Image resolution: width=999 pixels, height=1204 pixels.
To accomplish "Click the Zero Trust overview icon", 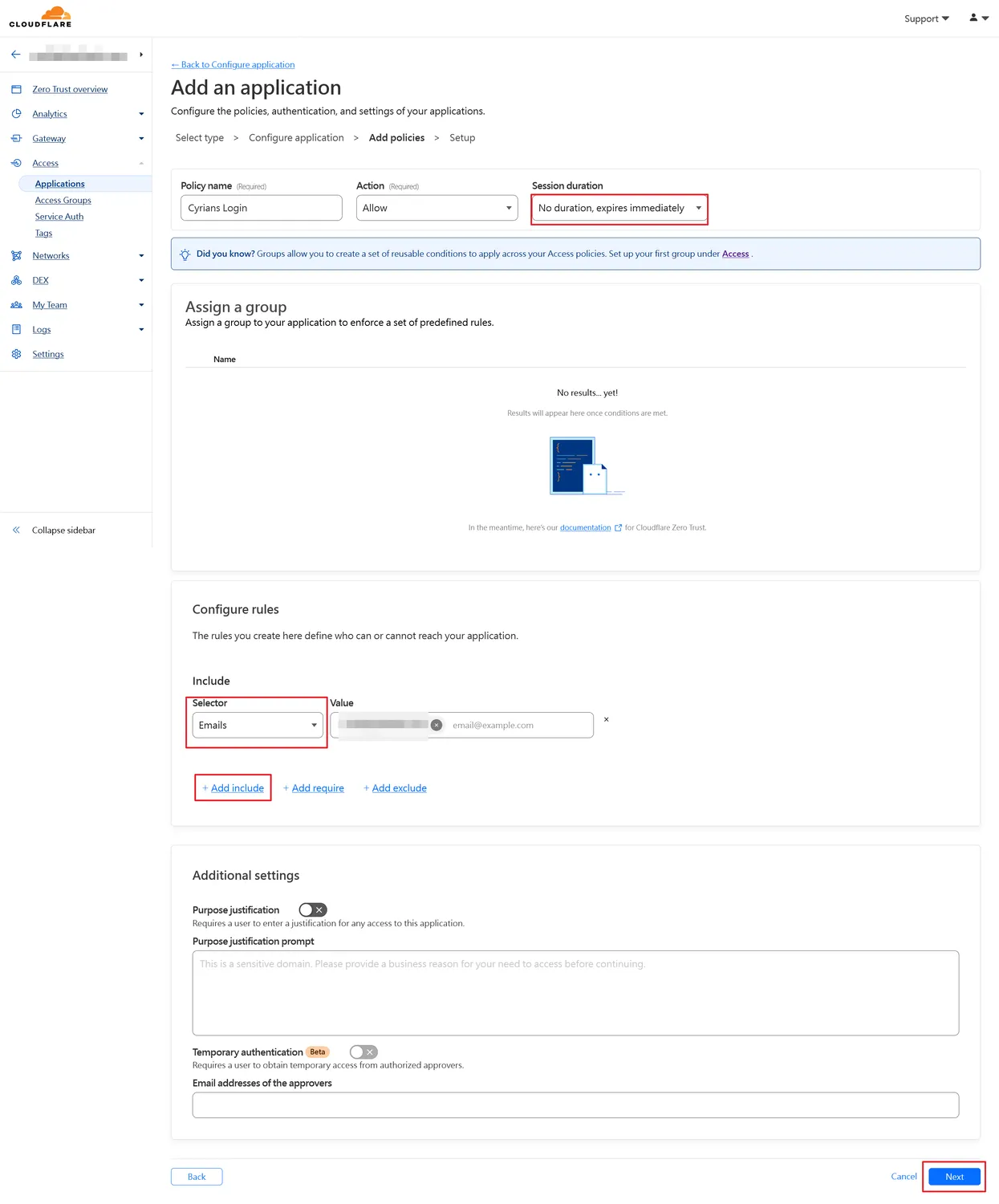I will (16, 89).
